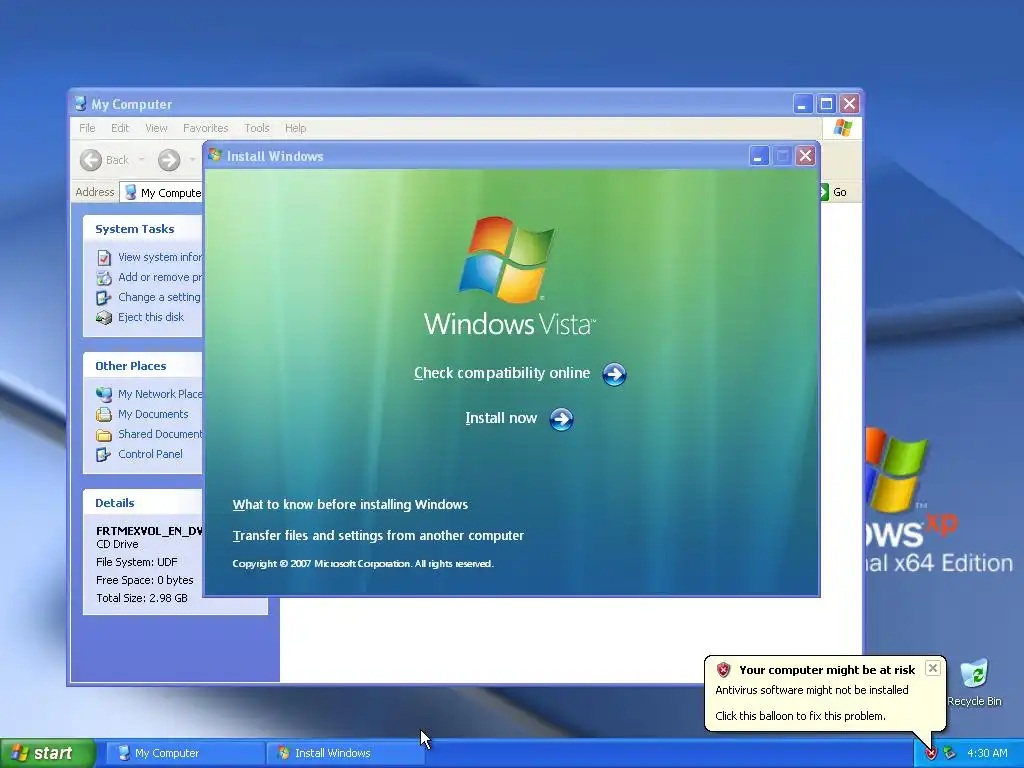Click the View system information icon
The width and height of the screenshot is (1024, 768).
click(104, 258)
